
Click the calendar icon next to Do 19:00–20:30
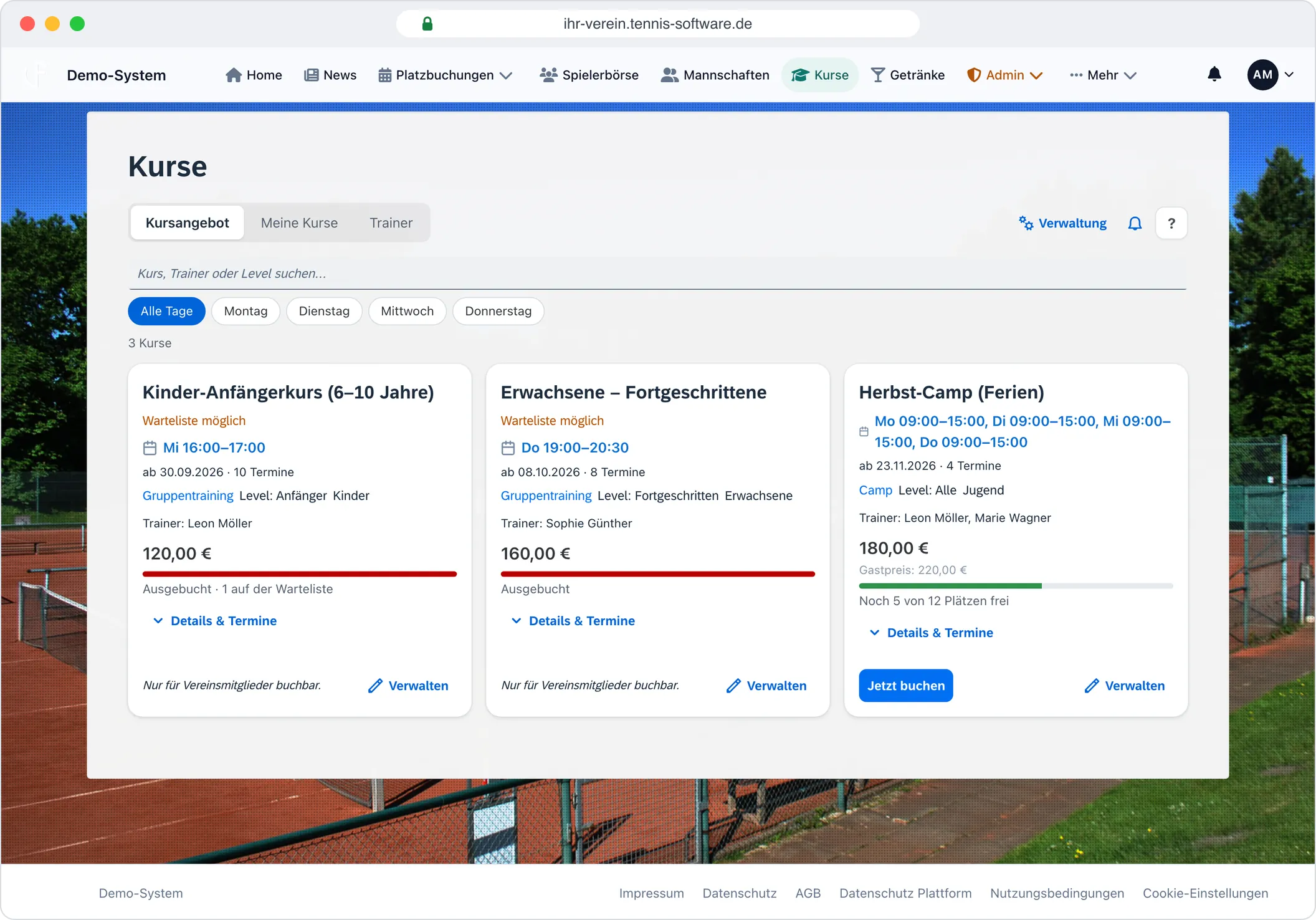(x=508, y=448)
